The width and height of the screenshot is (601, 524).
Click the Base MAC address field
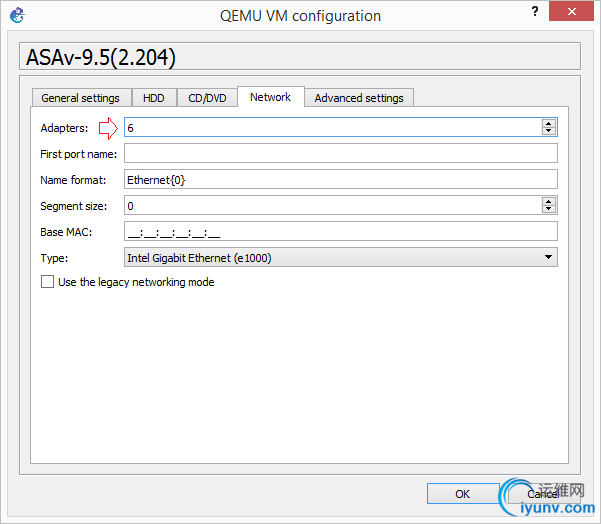[341, 232]
